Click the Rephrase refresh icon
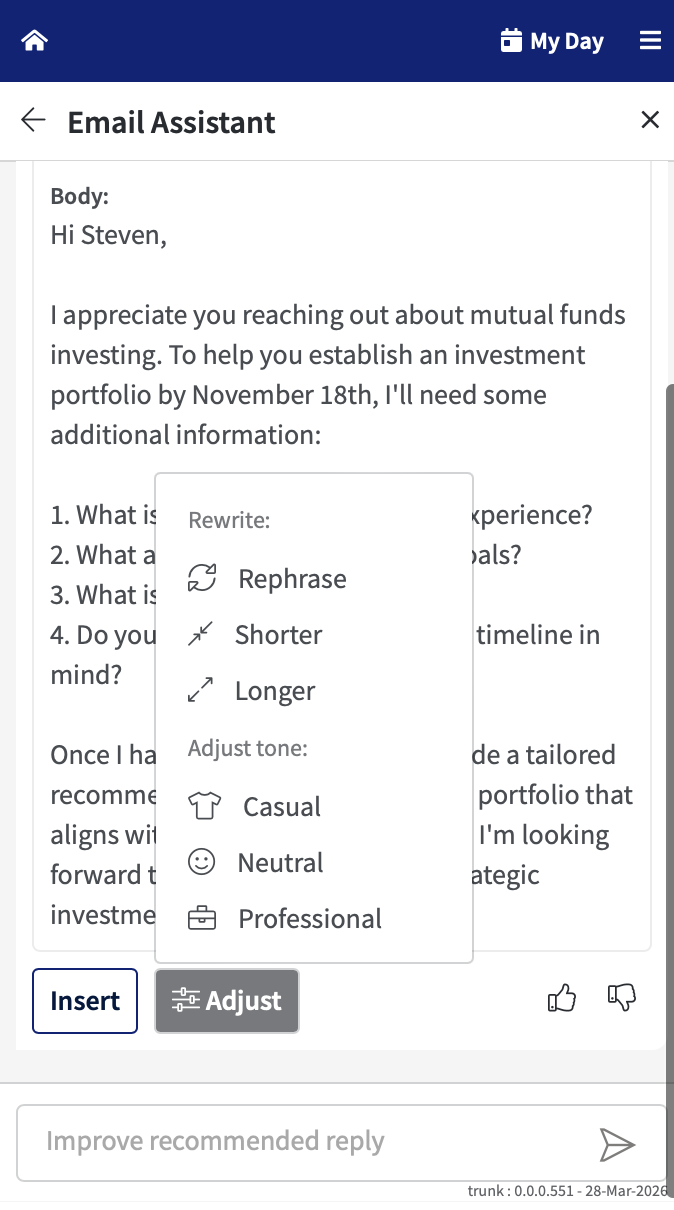Screen dimensions: 674x1210 click(202, 578)
